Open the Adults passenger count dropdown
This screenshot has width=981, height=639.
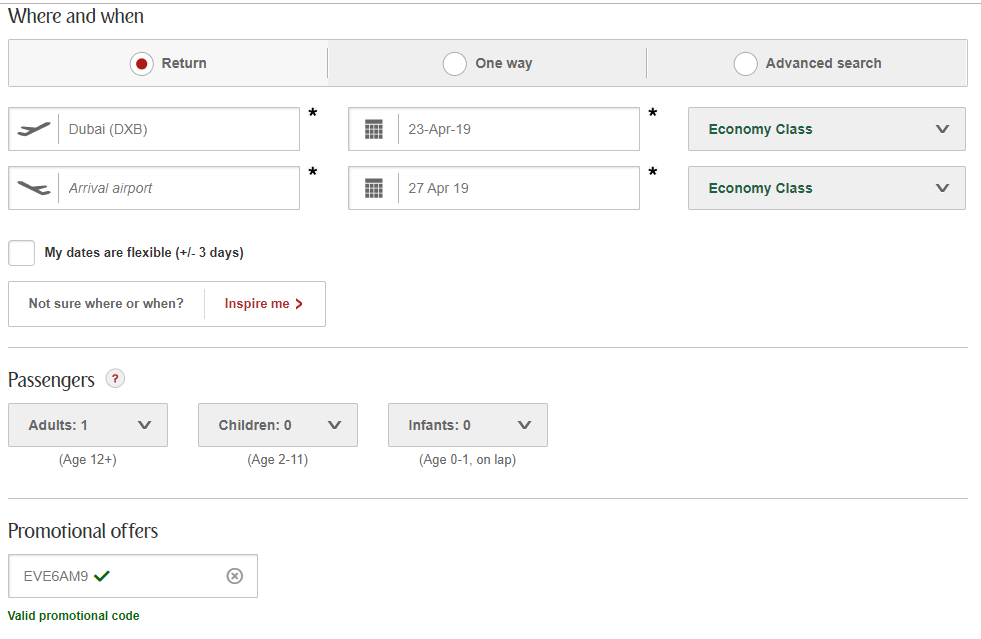click(88, 425)
